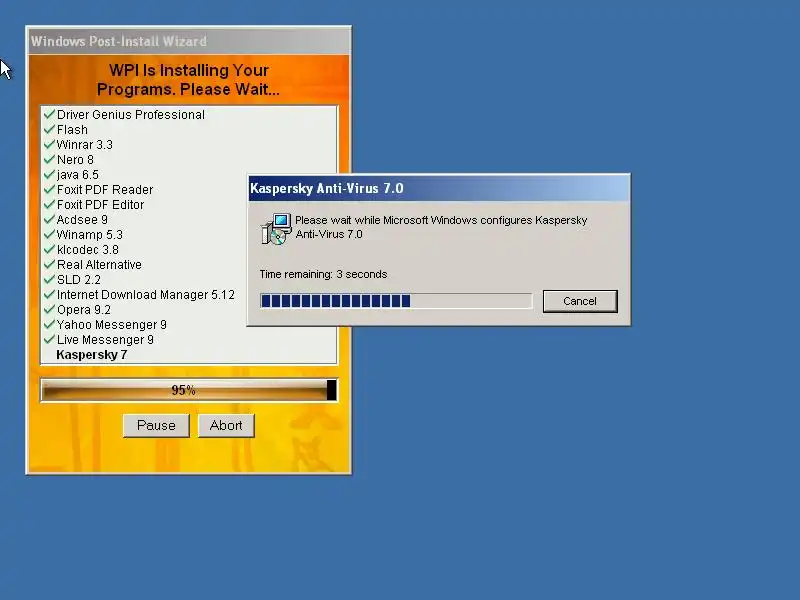
Task: Click the green checkmark beside java 6.5
Action: click(x=49, y=174)
